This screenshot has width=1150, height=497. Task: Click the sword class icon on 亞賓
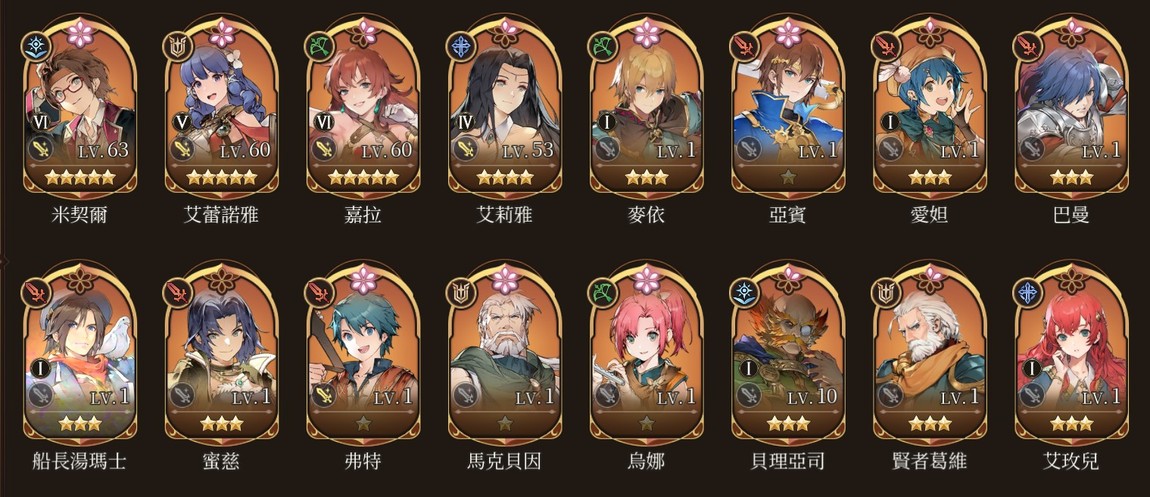pyautogui.click(x=743, y=46)
